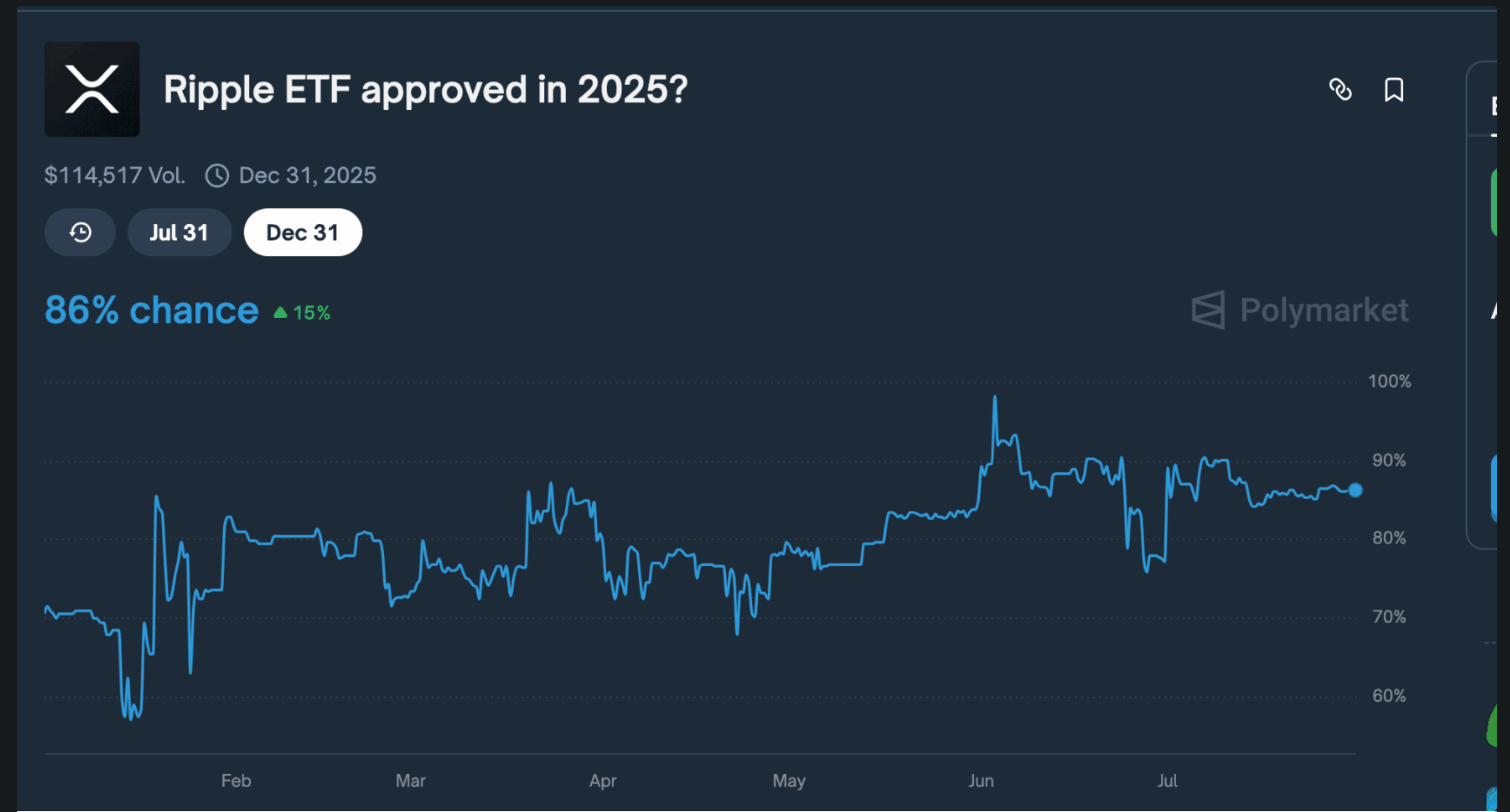This screenshot has height=812, width=1510.
Task: Bookmark this Ripple ETF market
Action: point(1394,90)
